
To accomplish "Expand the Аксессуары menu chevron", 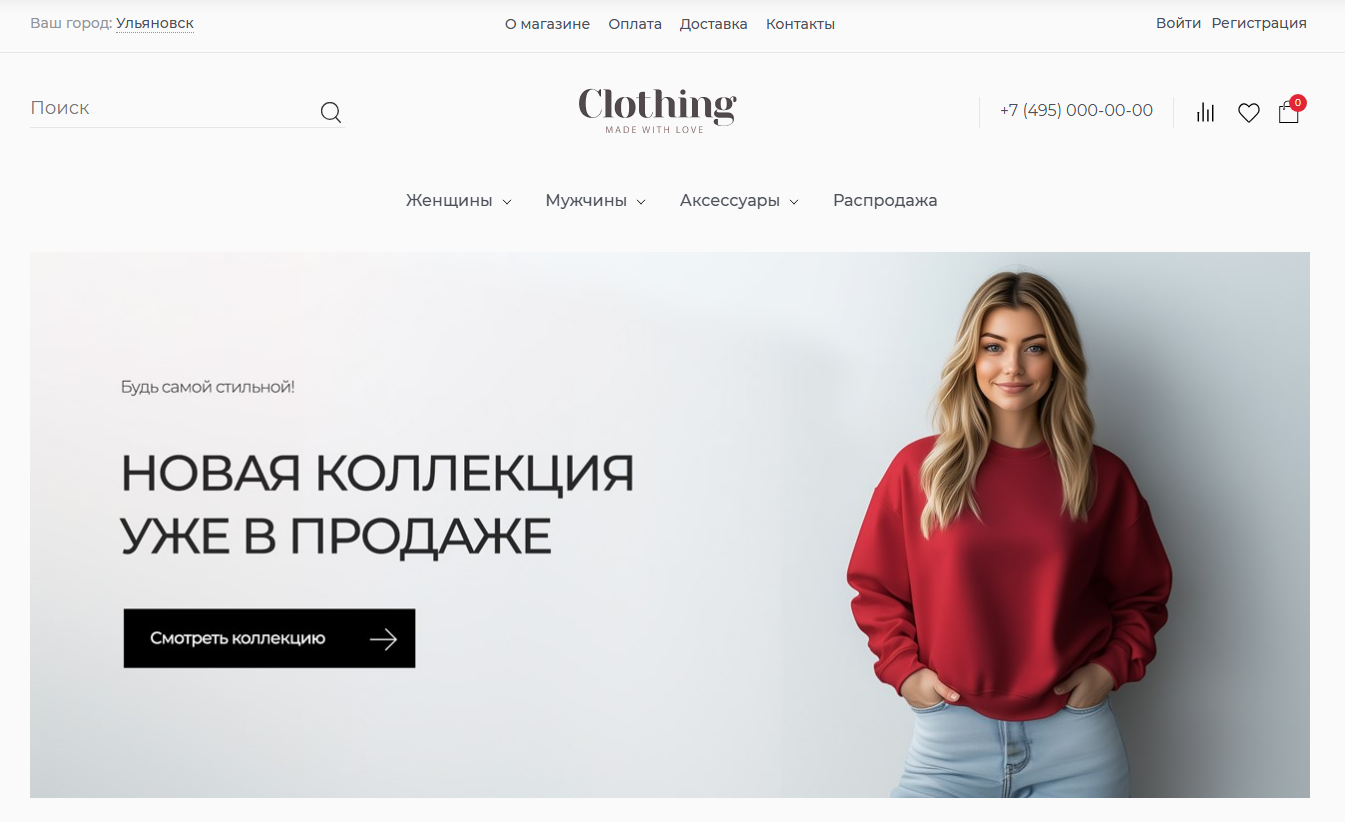I will click(794, 202).
